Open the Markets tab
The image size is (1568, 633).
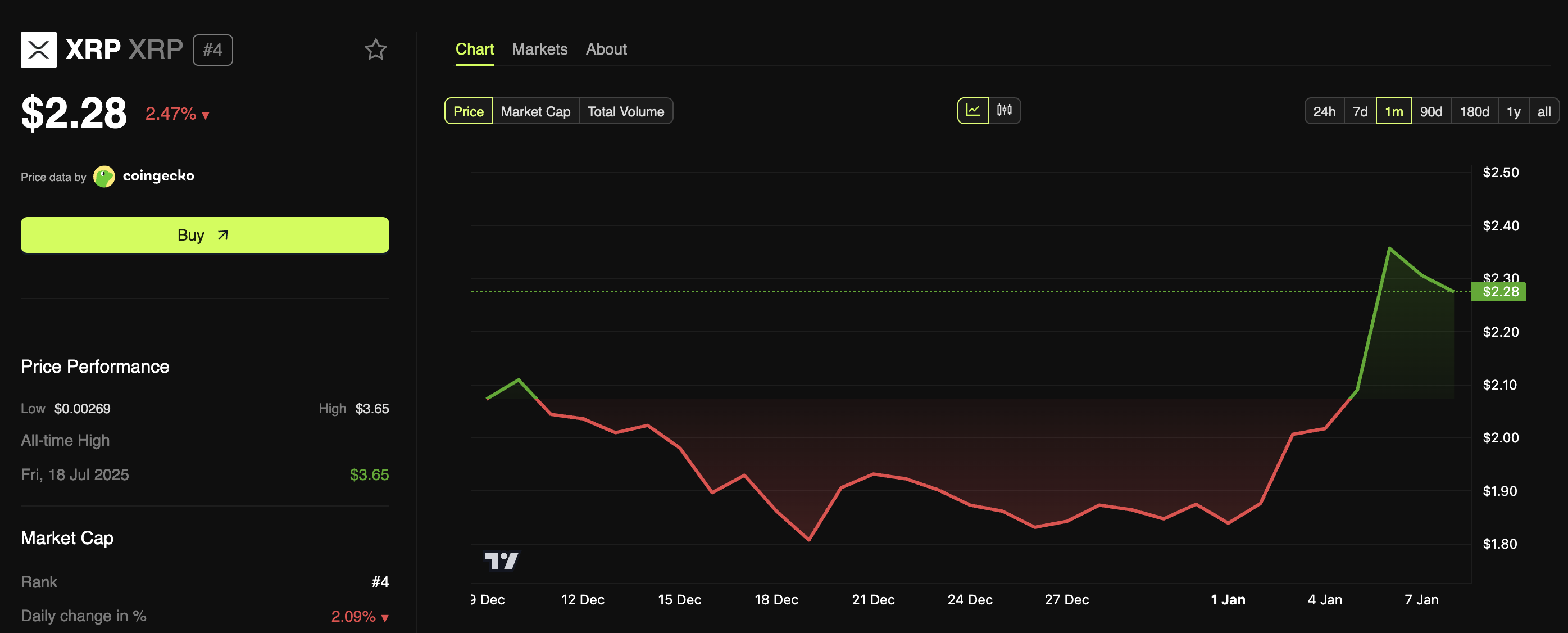click(x=539, y=49)
